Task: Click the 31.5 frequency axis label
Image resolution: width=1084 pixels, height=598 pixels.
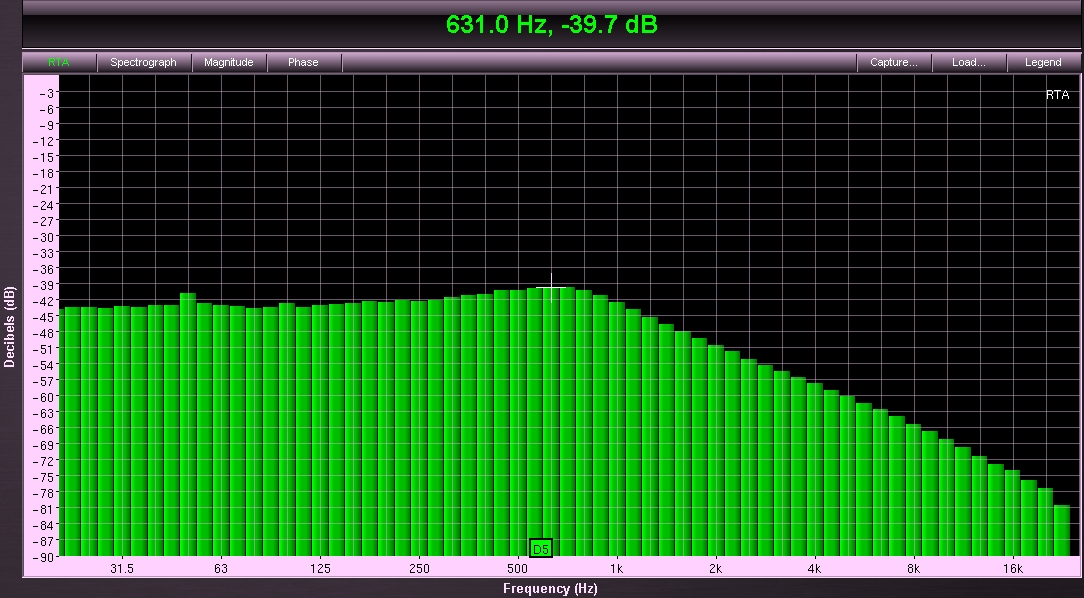Action: tap(121, 569)
